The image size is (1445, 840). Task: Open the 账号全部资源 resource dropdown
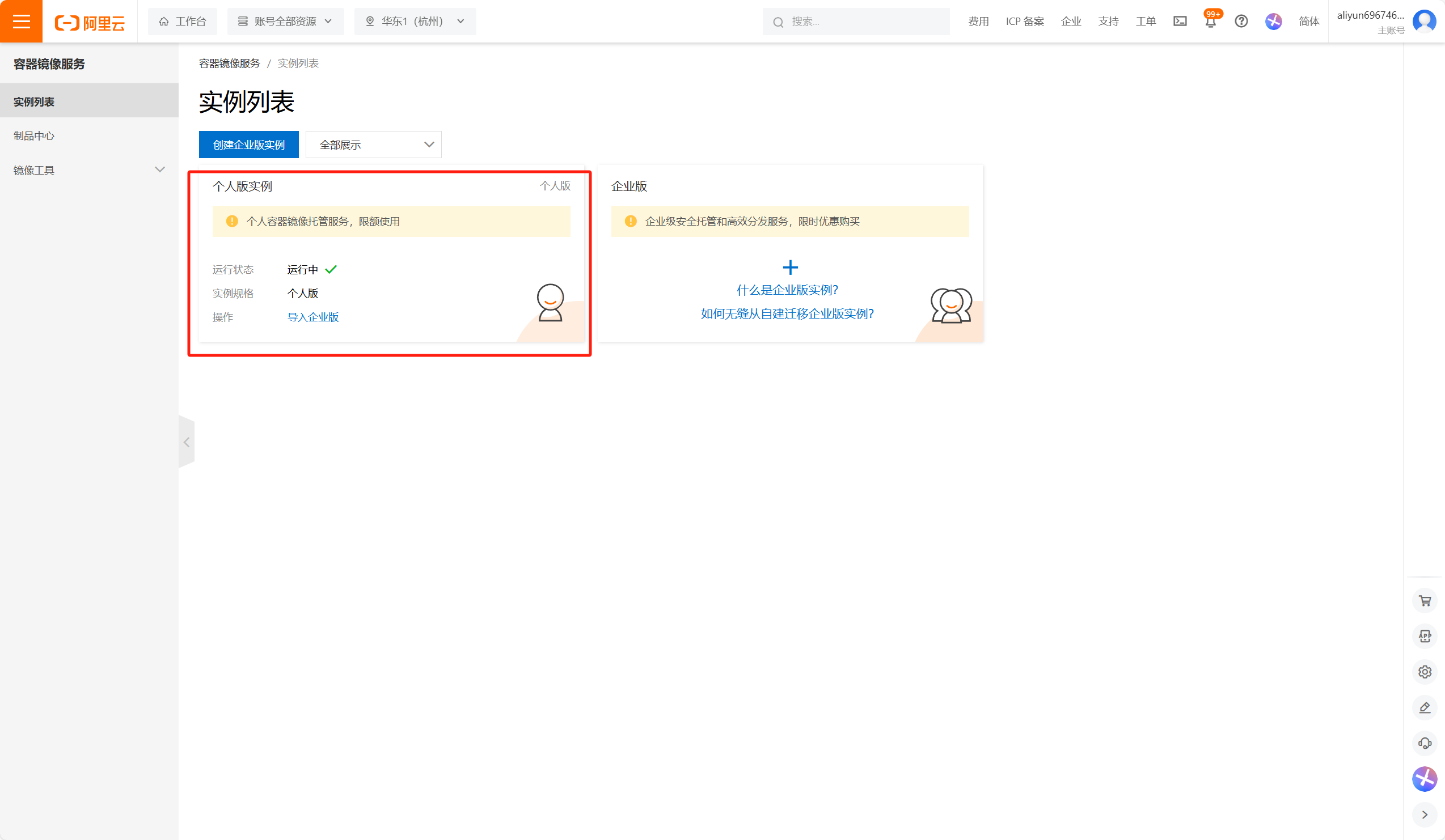[x=285, y=21]
